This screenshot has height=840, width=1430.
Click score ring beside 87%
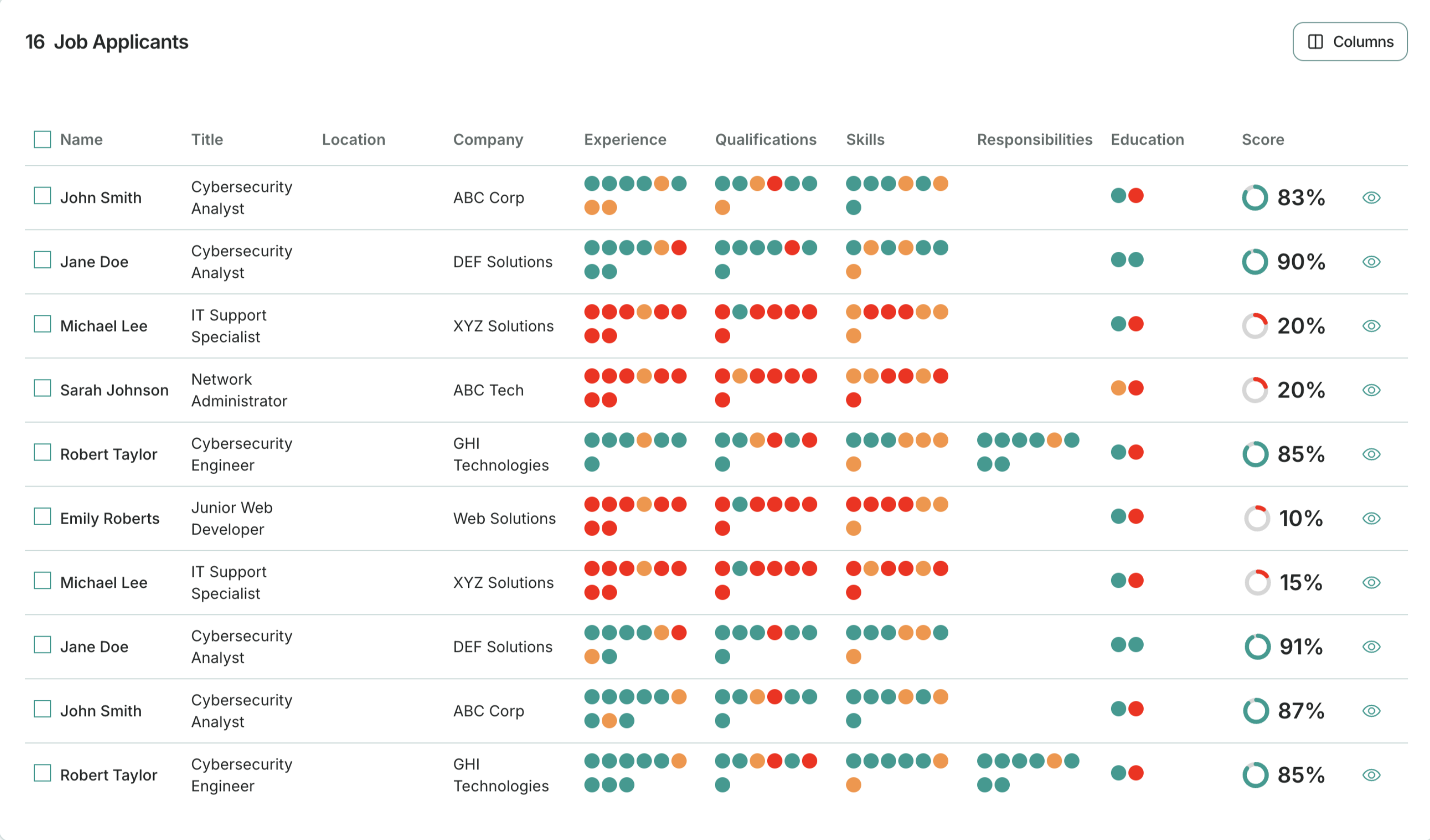(1255, 710)
